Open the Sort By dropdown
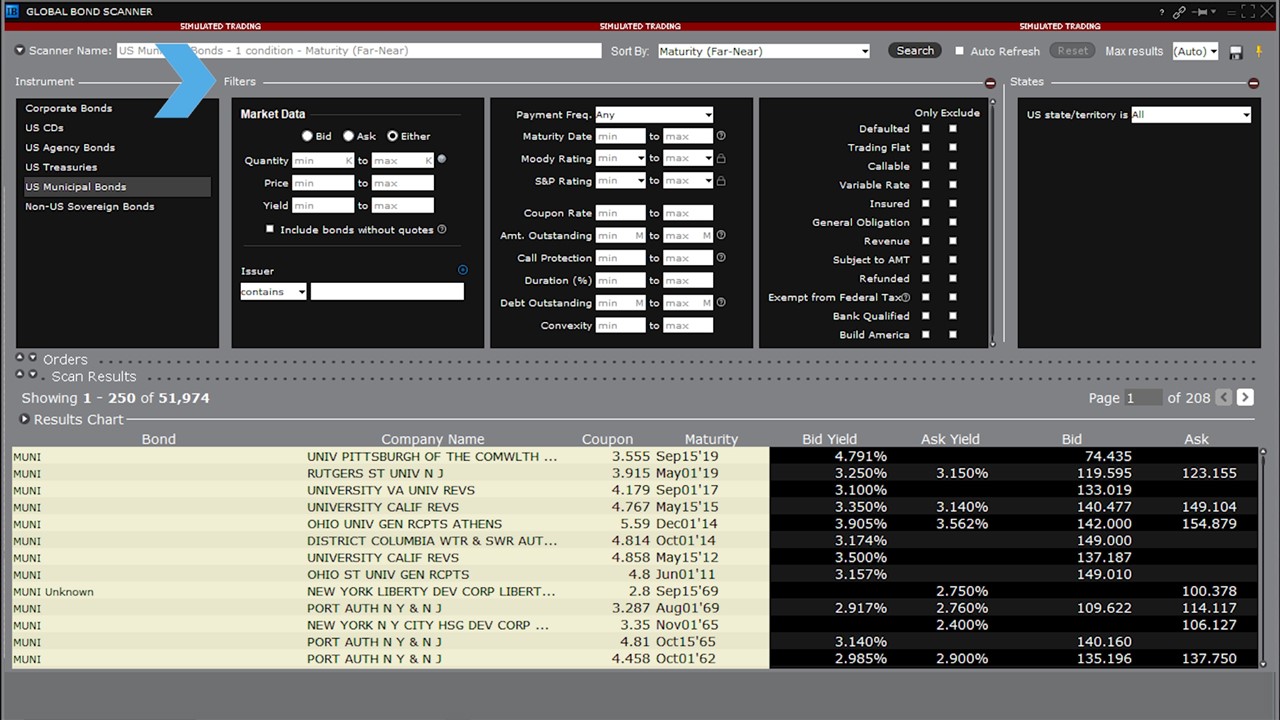The height and width of the screenshot is (720, 1280). coord(764,51)
